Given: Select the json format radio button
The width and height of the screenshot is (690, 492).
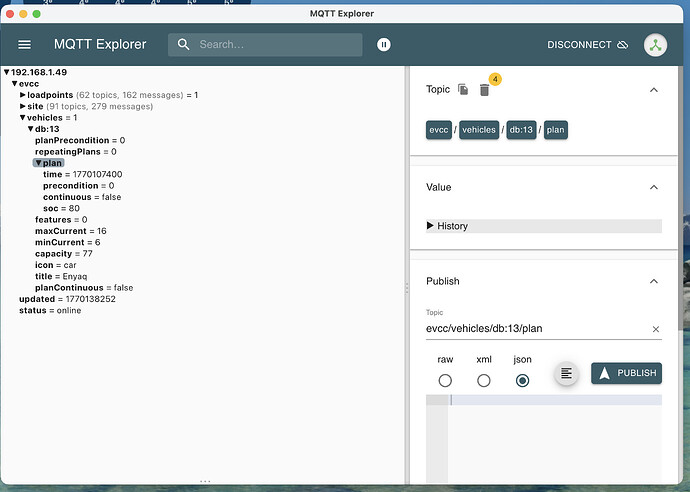Looking at the screenshot, I should click(522, 380).
